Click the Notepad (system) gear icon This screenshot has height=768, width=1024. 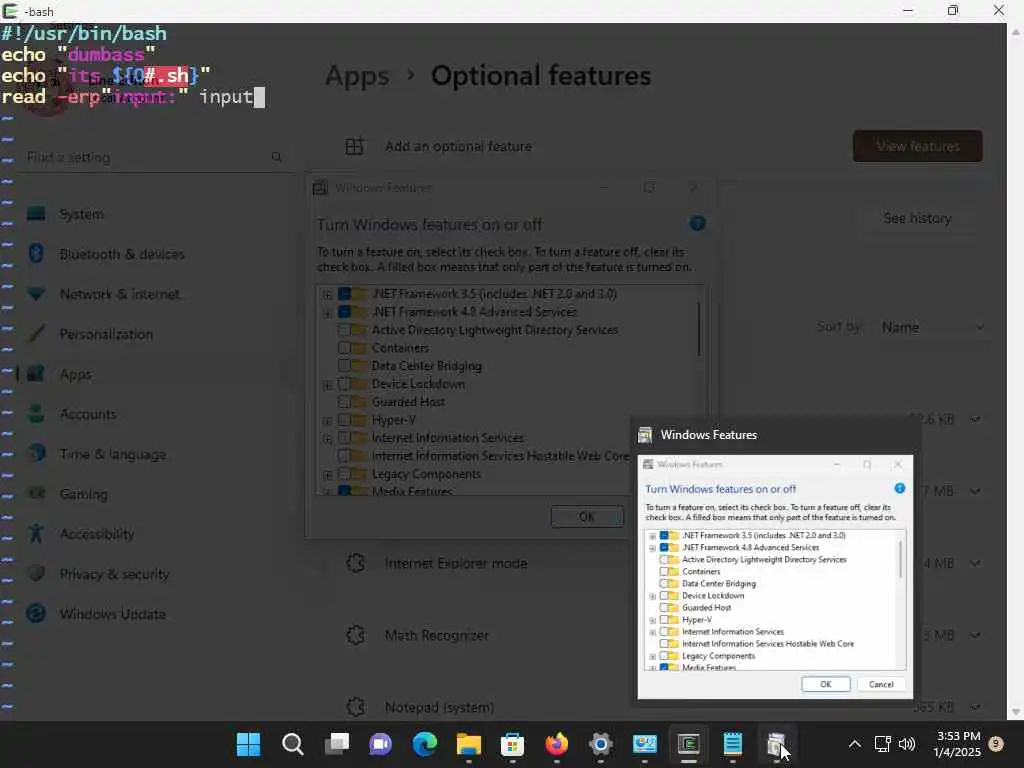click(x=355, y=707)
